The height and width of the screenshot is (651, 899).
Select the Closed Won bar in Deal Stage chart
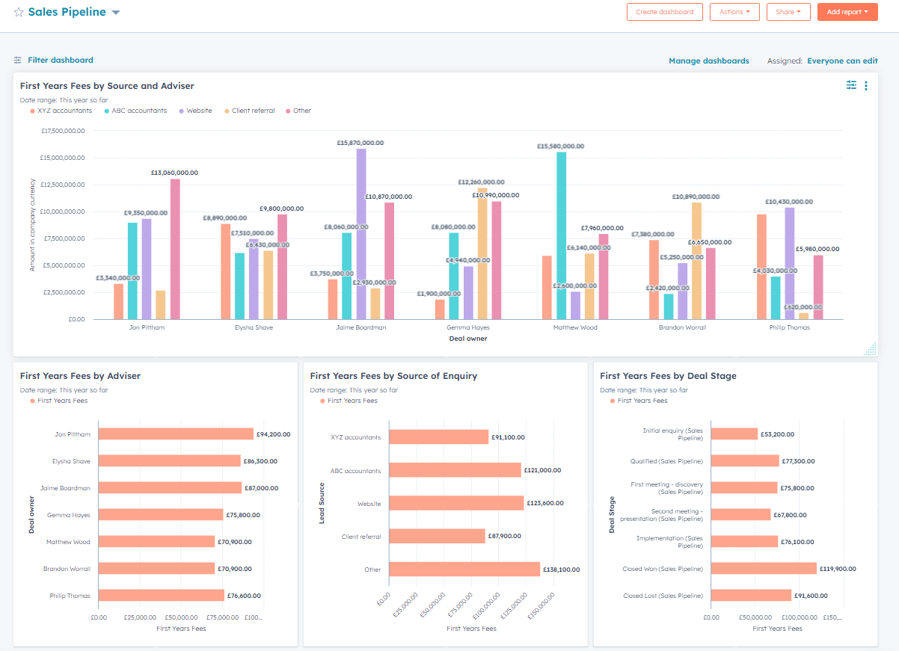coord(764,568)
